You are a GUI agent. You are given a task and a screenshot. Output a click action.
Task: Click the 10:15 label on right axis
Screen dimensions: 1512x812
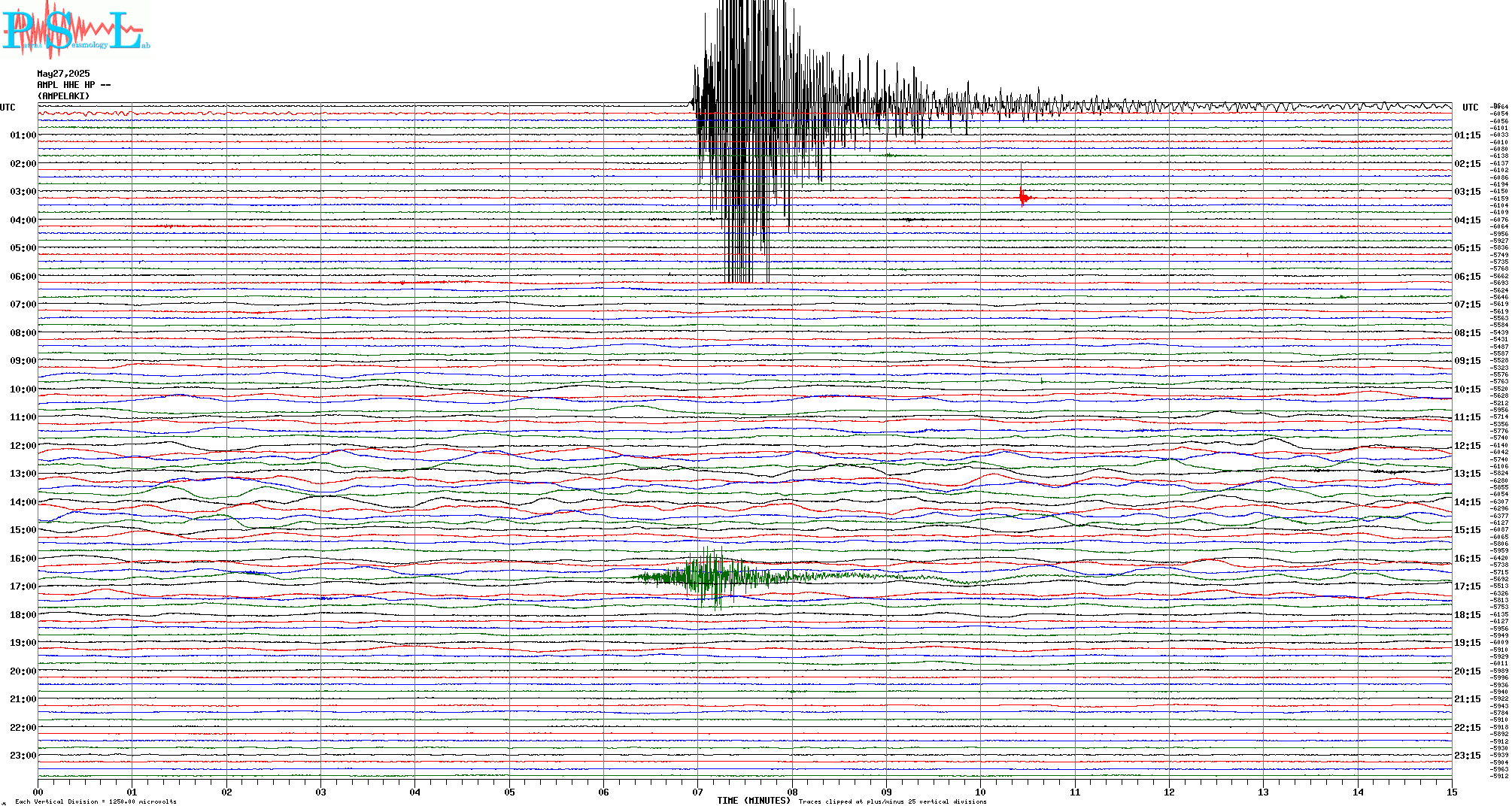tap(1468, 389)
